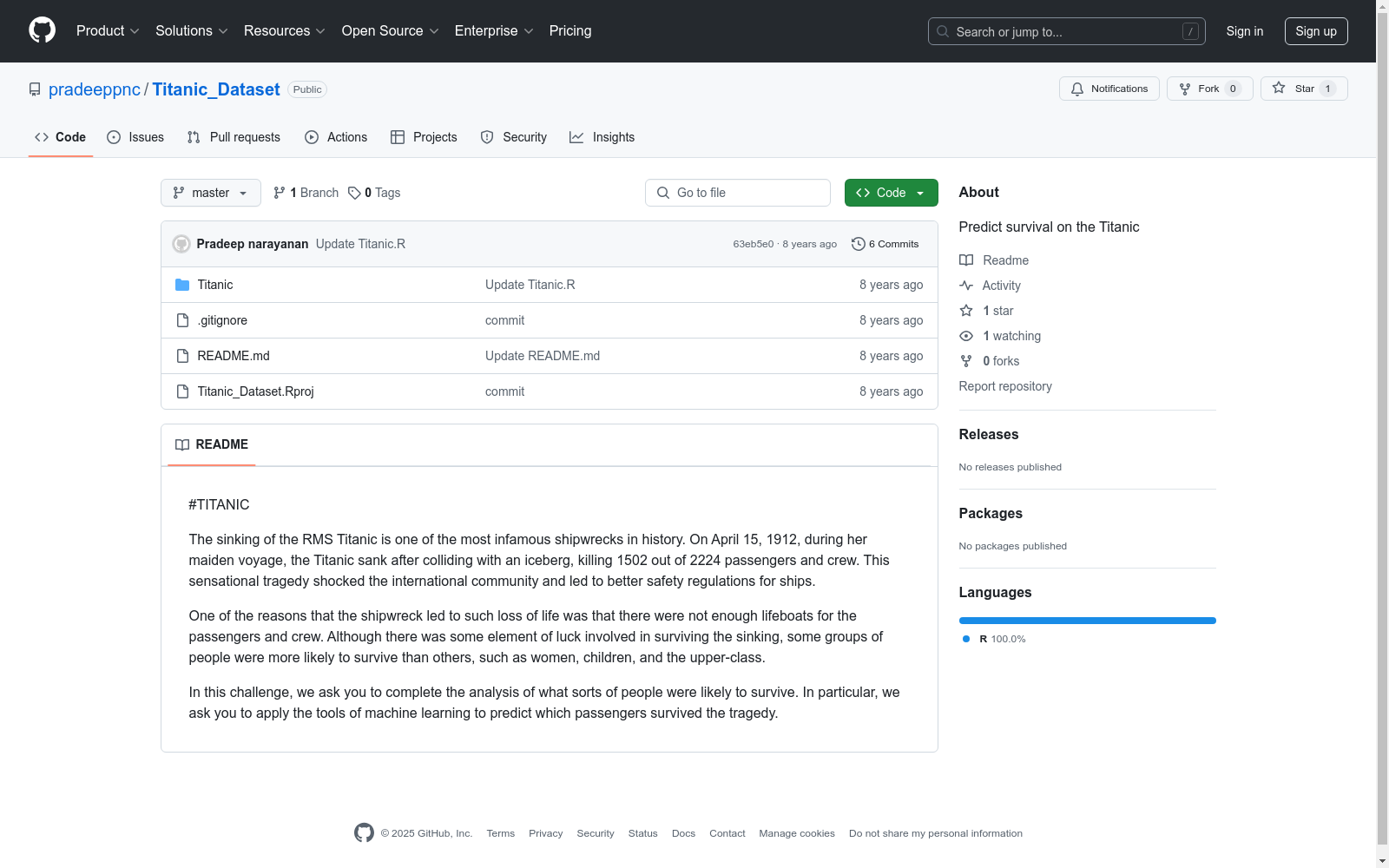Click the branch icon beside '1 Branch'
This screenshot has height=868, width=1389.
[280, 193]
